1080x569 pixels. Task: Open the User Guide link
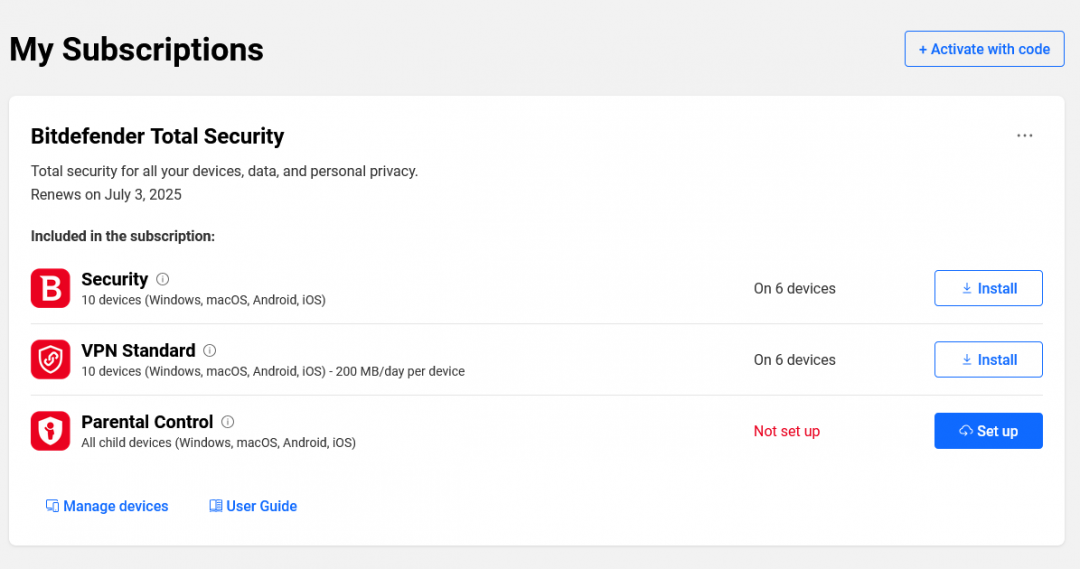[262, 506]
